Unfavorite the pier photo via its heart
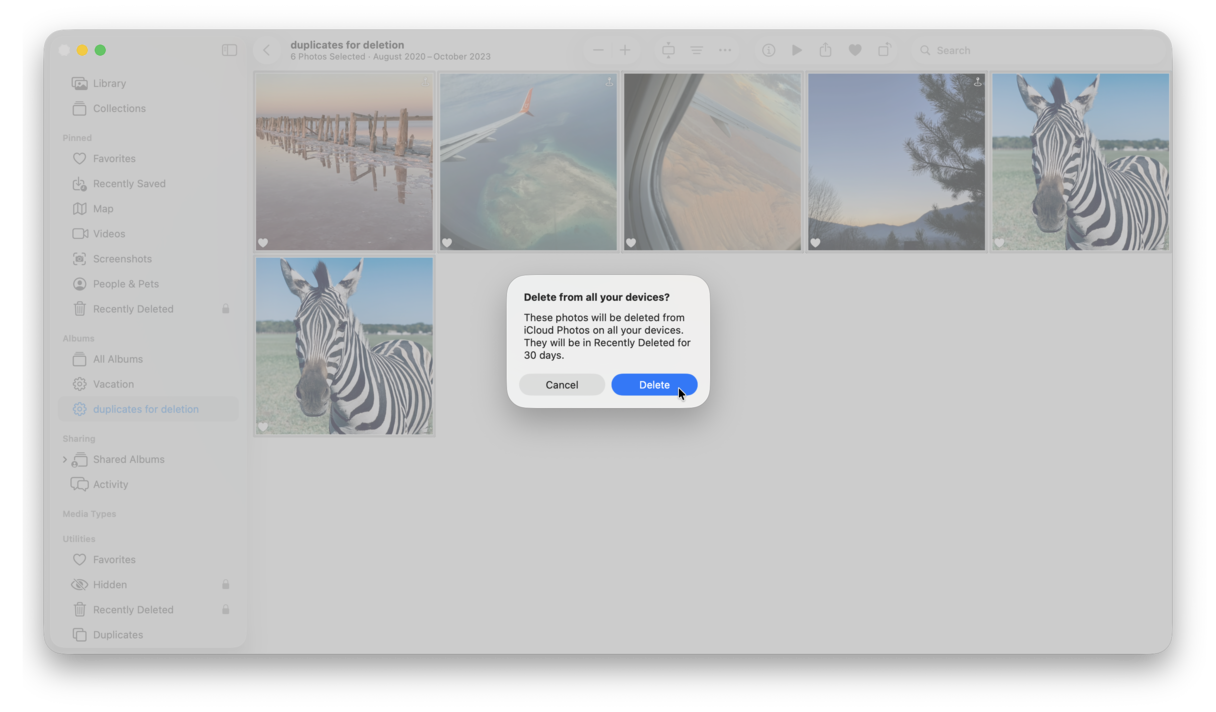This screenshot has width=1216, height=712. [x=262, y=242]
